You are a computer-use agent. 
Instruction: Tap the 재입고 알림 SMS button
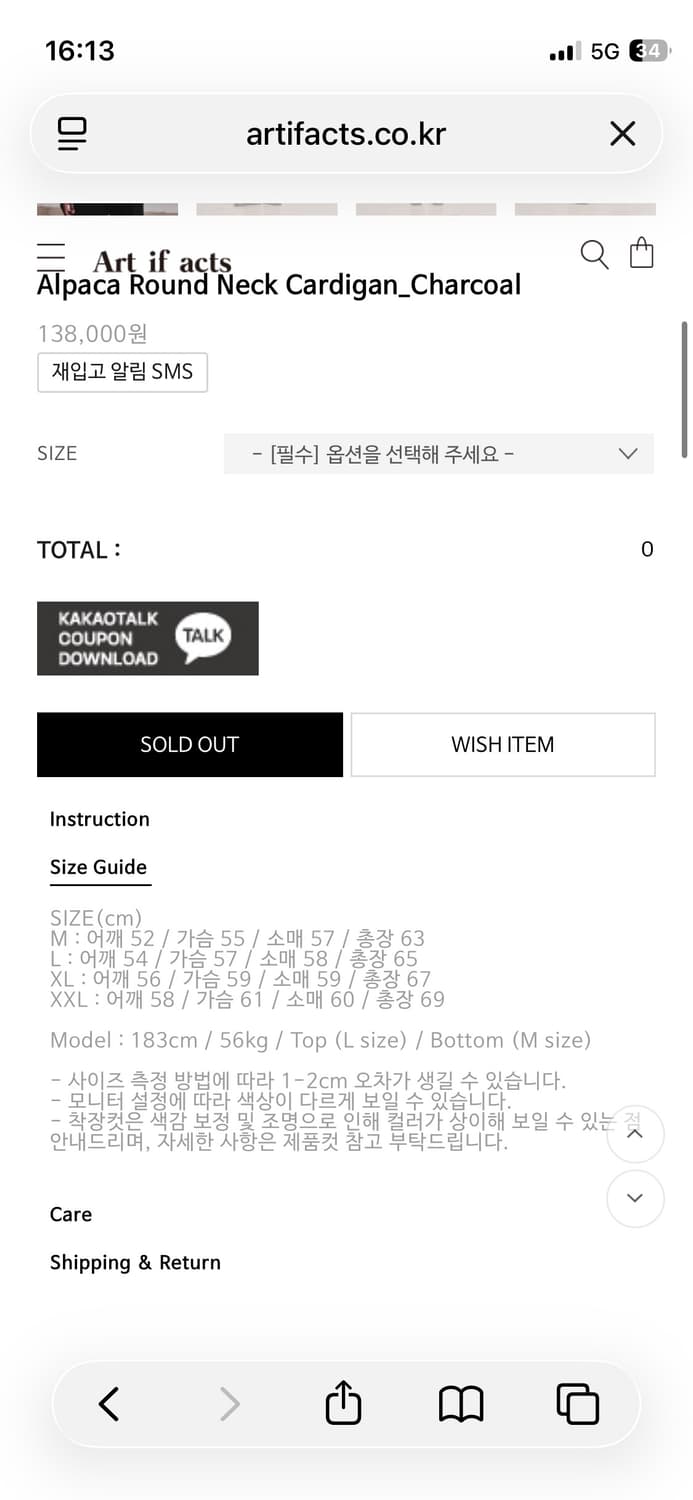[x=122, y=373]
